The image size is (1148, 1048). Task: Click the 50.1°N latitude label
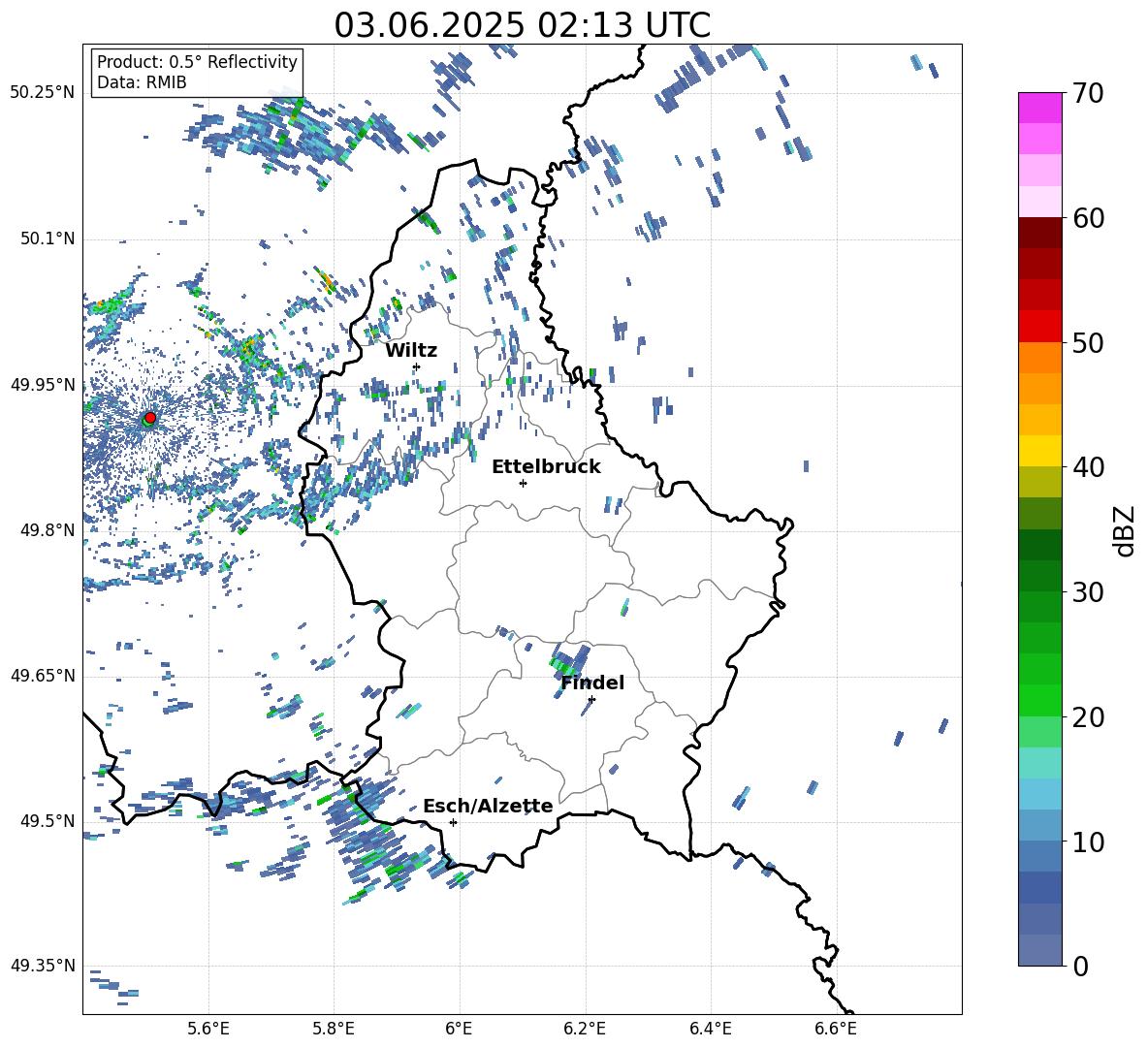[x=48, y=238]
